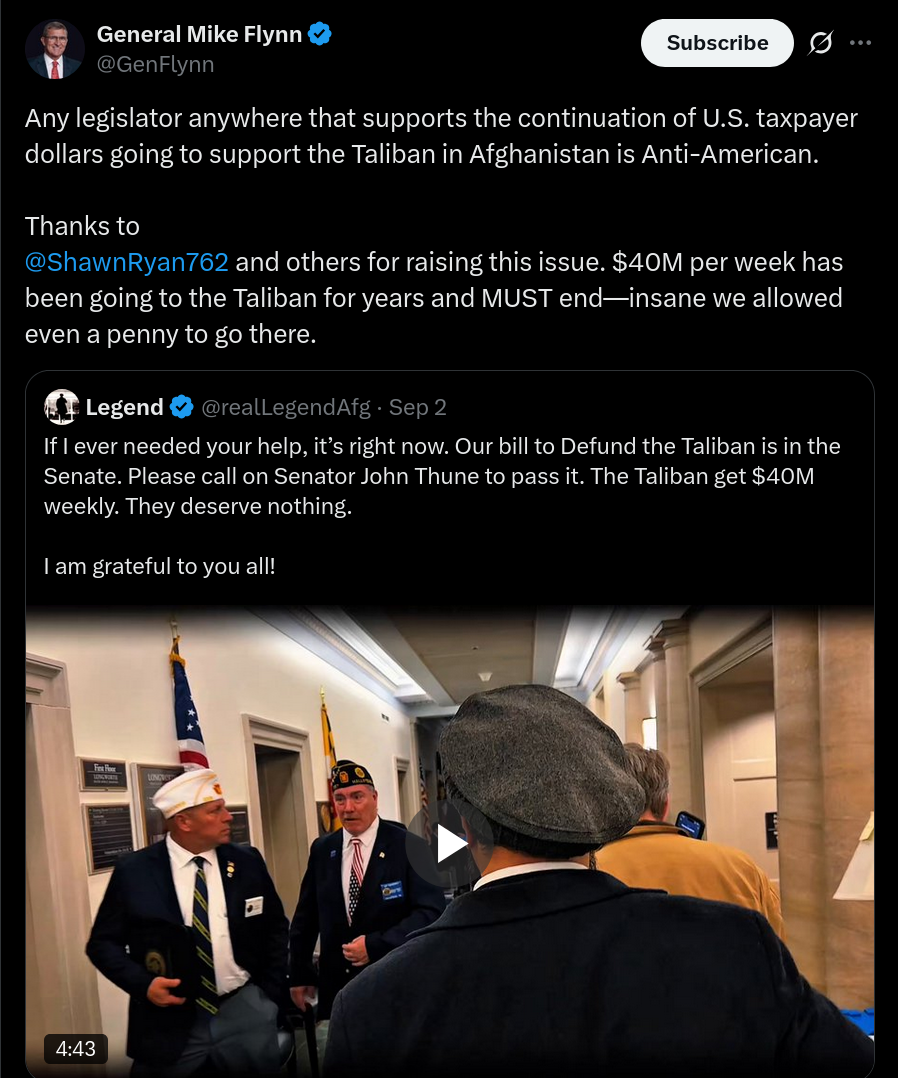Viewport: 898px width, 1078px height.
Task: Open the @ShawnRyan762 mention link
Action: click(127, 262)
